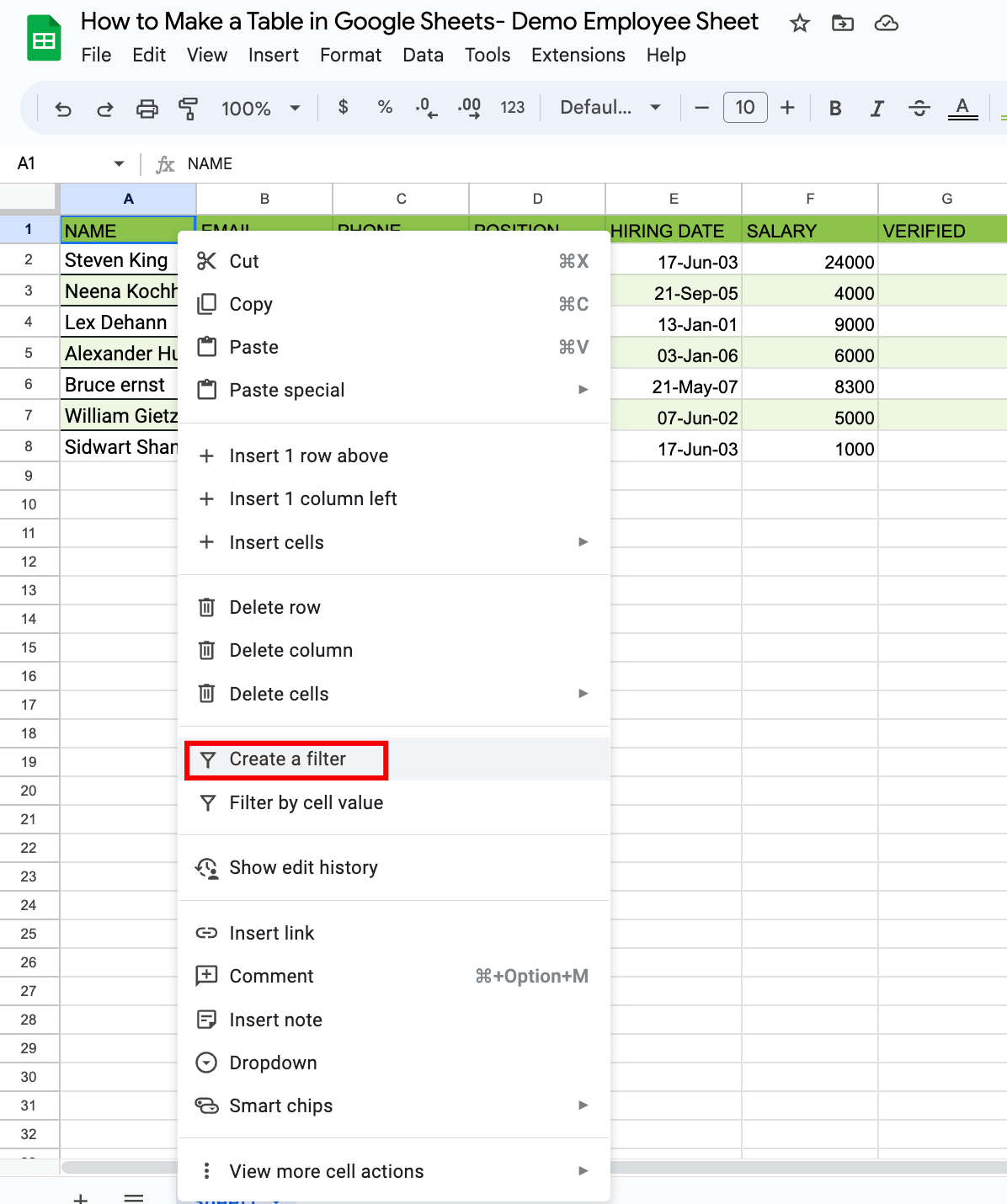
Task: Click the Redo arrow in toolbar
Action: pyautogui.click(x=105, y=109)
